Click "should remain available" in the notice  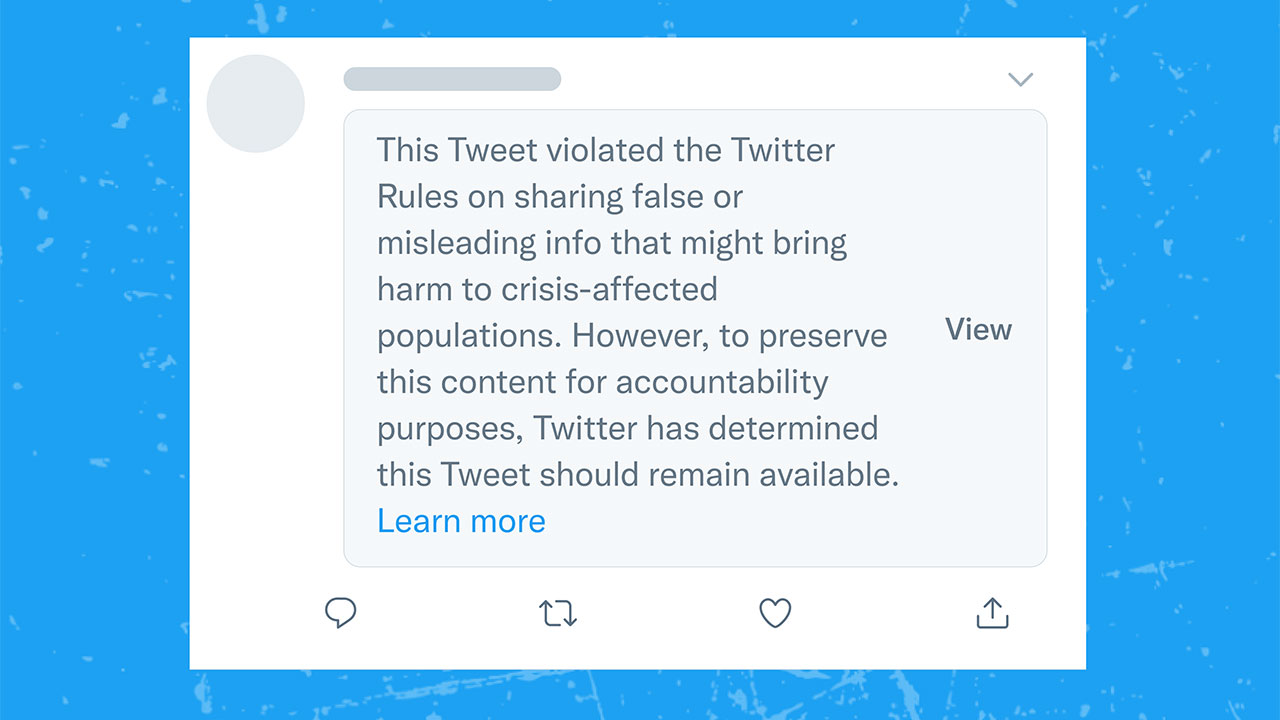pos(719,475)
